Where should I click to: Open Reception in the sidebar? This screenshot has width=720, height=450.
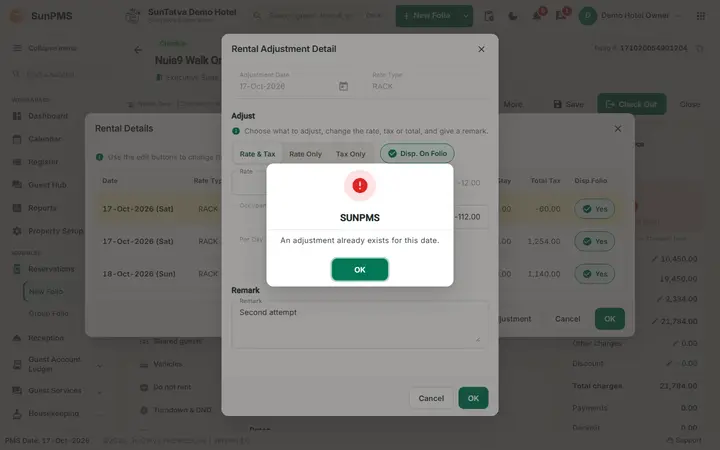46,338
